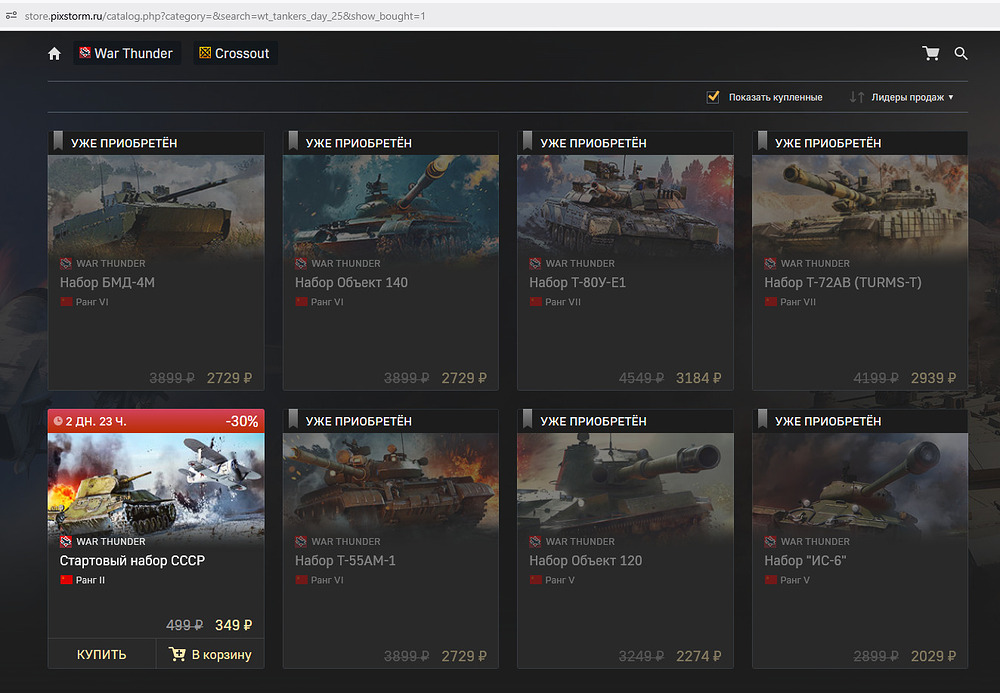This screenshot has height=693, width=1000.
Task: Open the Набор "ИС-6" product title
Action: [805, 560]
